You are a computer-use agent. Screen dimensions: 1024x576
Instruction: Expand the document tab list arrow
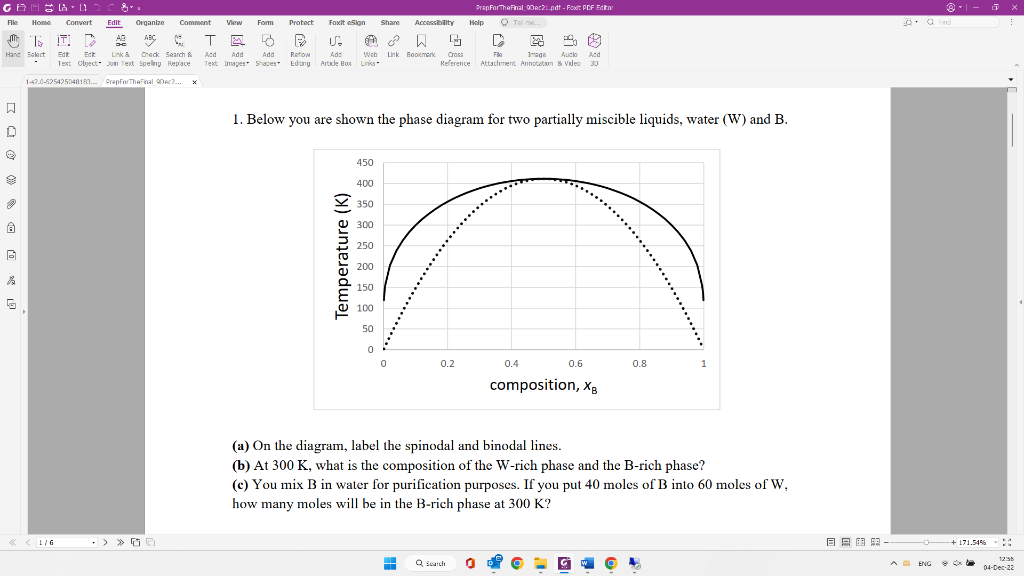click(x=1010, y=80)
